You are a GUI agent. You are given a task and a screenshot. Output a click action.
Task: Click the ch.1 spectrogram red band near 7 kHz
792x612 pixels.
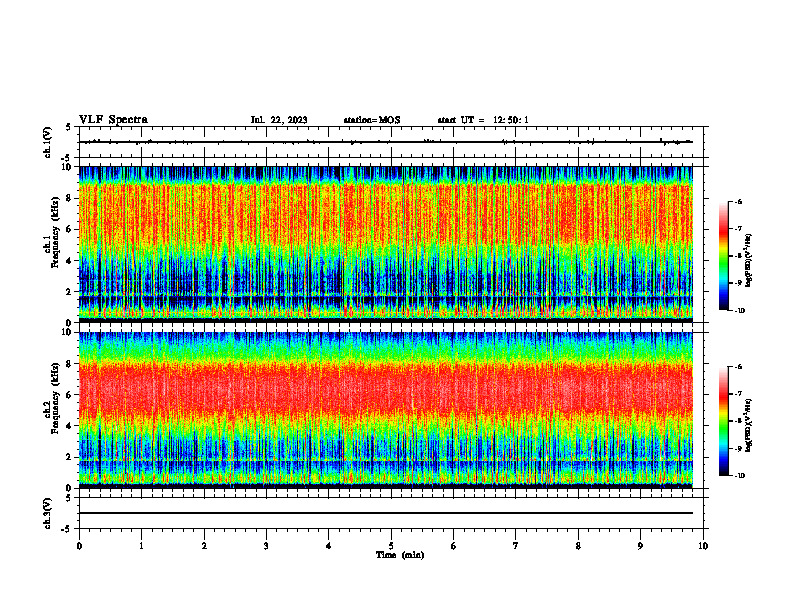click(x=386, y=214)
